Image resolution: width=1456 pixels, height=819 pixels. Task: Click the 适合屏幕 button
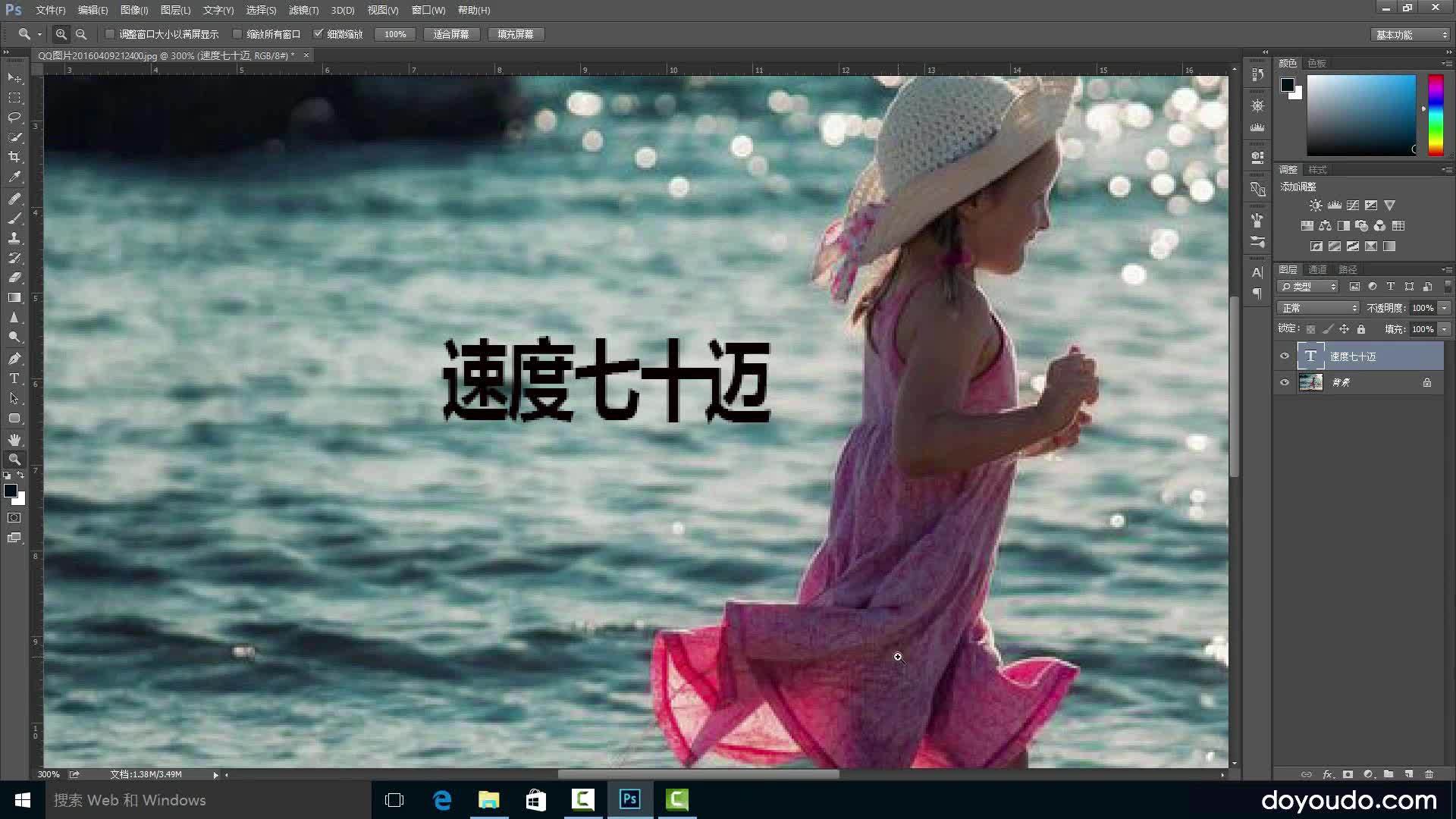pos(451,34)
